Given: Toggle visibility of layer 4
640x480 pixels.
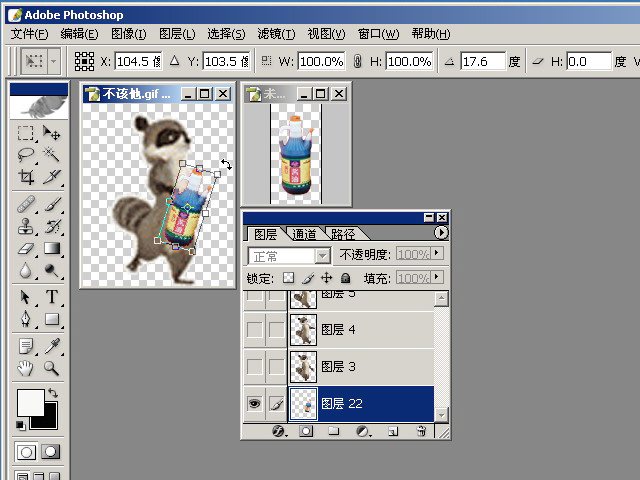Looking at the screenshot, I should 254,330.
